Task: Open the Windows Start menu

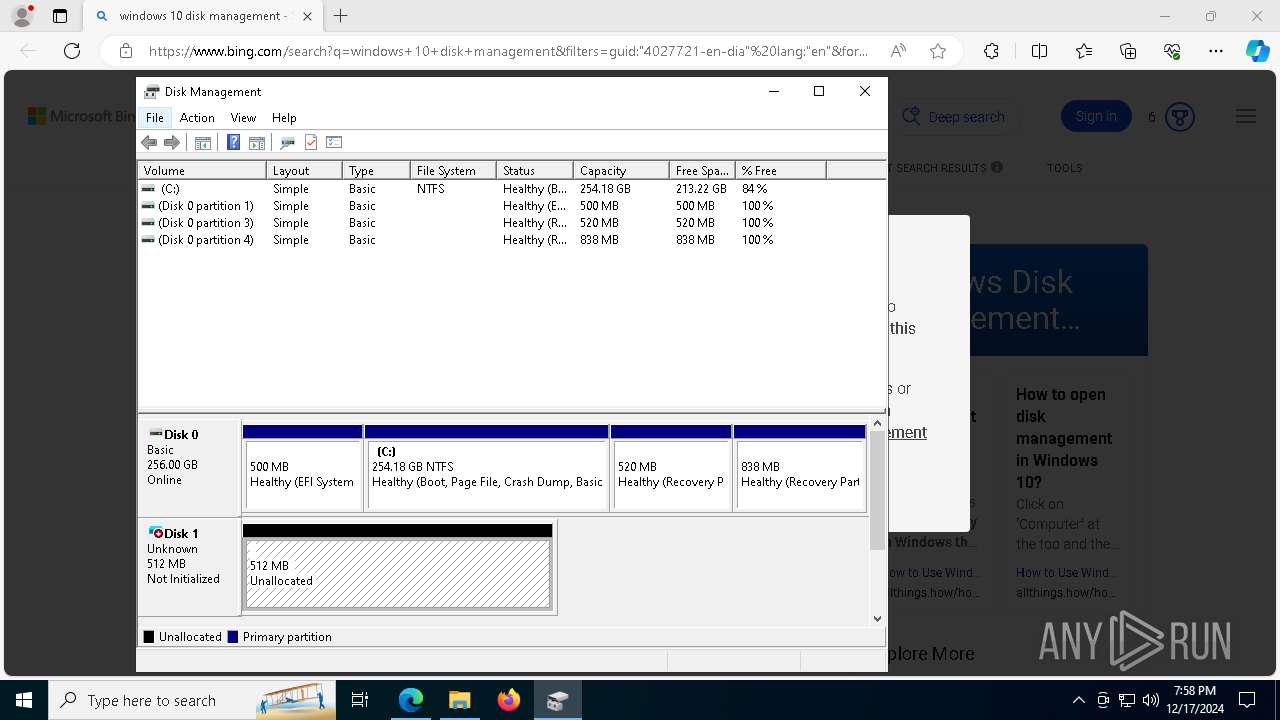Action: point(24,700)
